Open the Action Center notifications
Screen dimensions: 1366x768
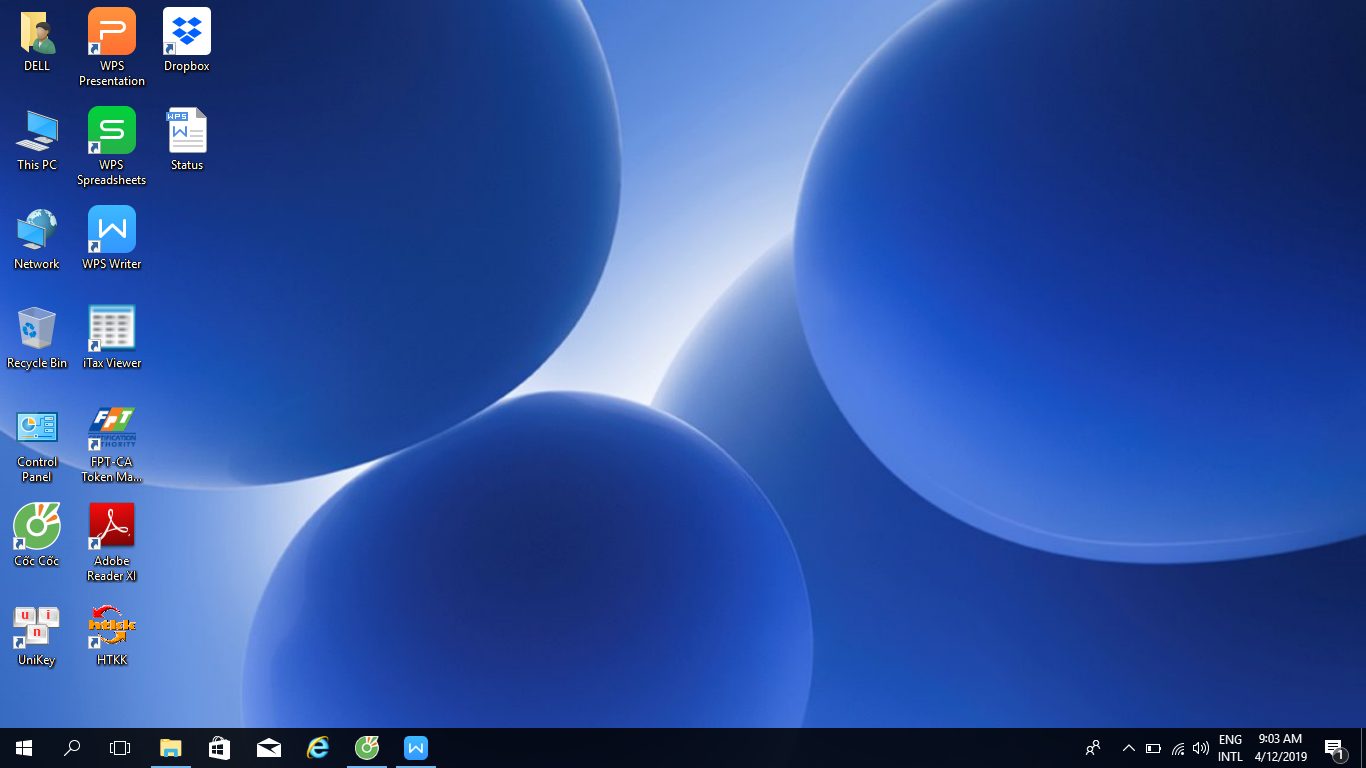click(x=1334, y=748)
